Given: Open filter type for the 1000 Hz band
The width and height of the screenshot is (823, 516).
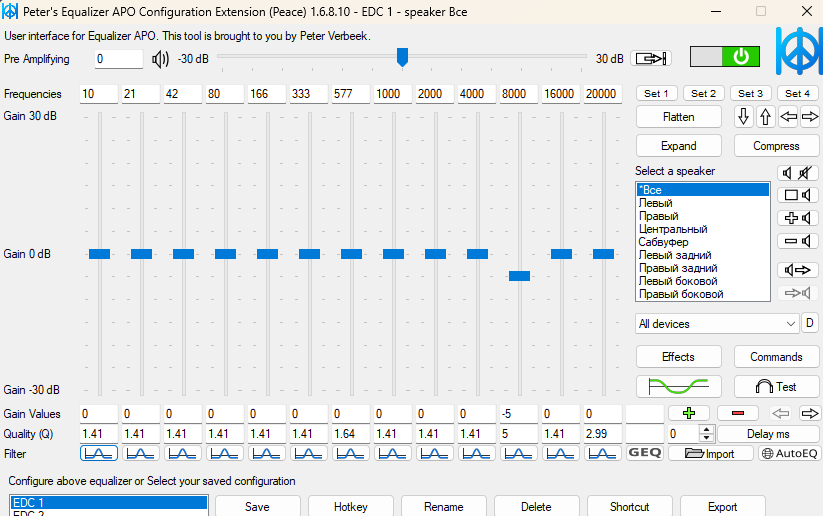Looking at the screenshot, I should 393,454.
